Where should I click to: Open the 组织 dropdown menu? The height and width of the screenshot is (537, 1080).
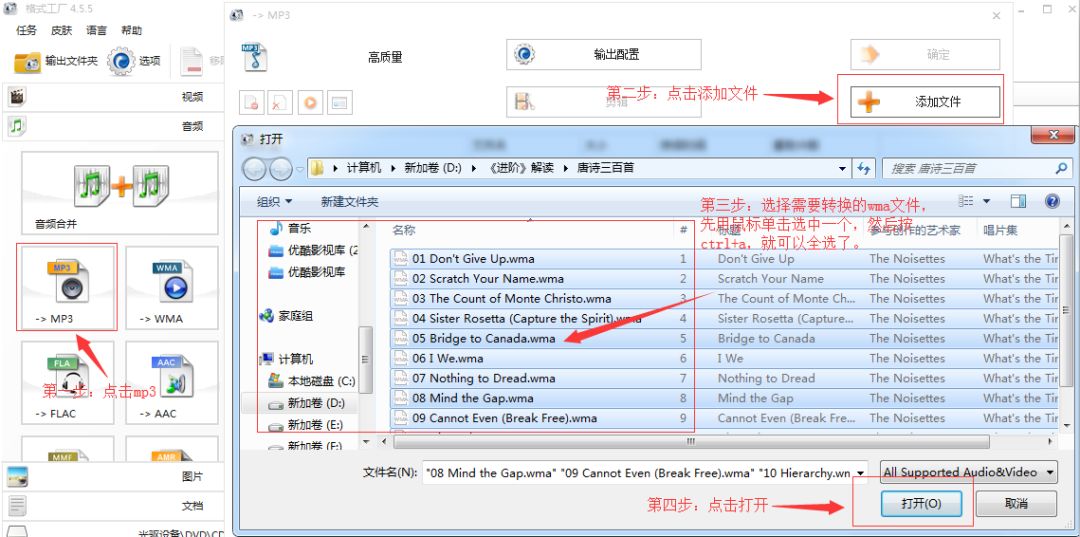(274, 202)
